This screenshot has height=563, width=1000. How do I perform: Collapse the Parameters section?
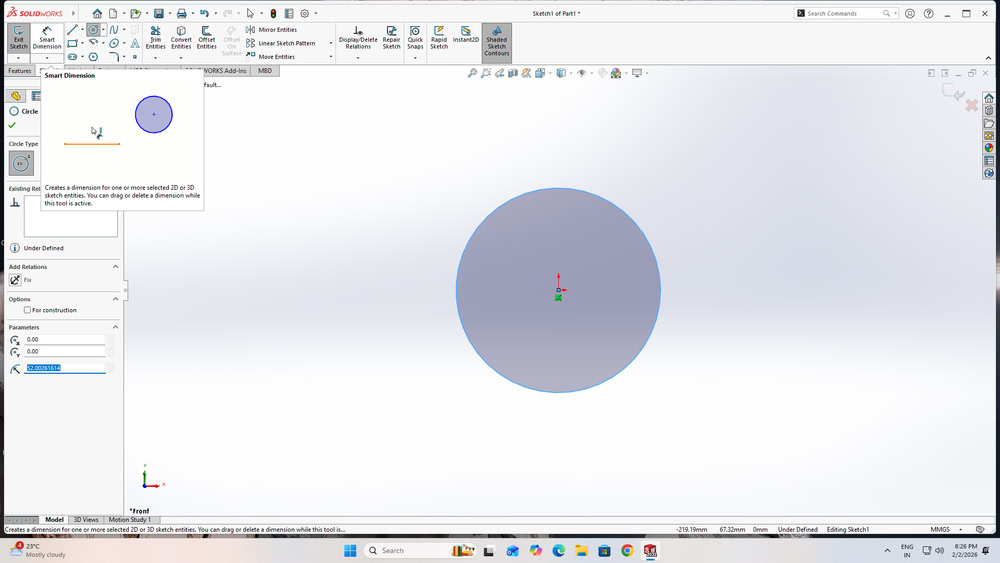coord(115,327)
